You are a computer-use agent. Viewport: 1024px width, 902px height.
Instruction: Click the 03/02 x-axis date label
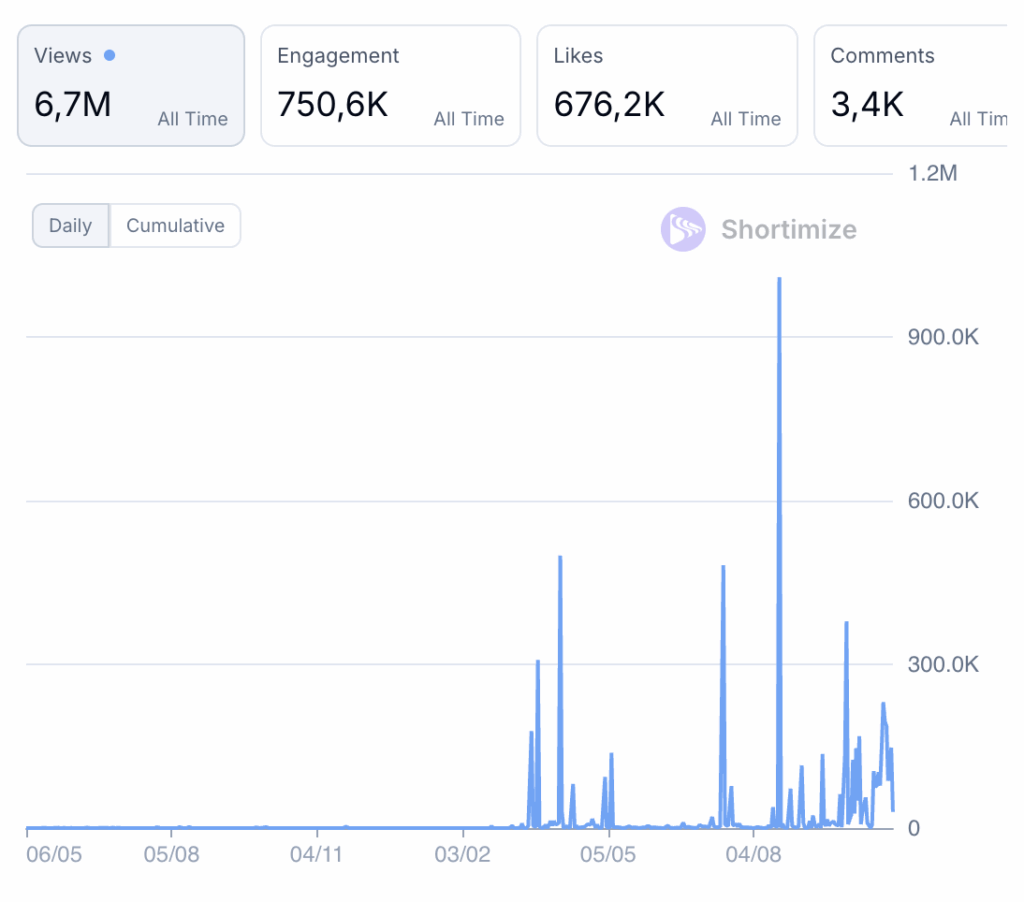[463, 856]
